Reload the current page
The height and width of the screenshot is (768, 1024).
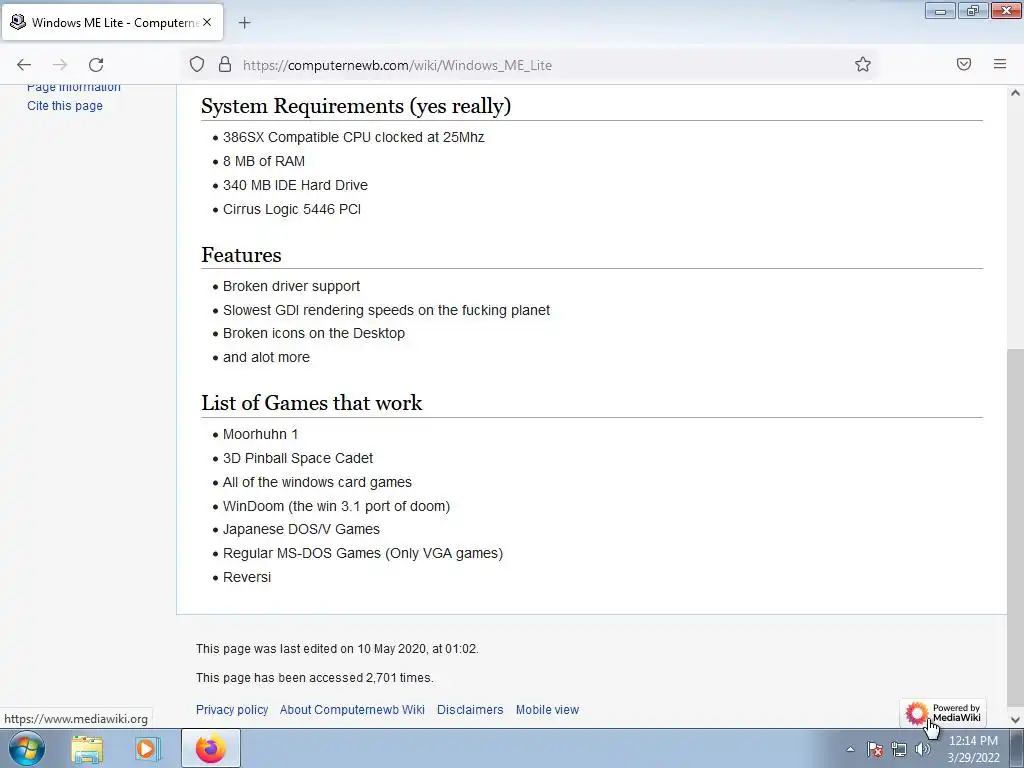96,65
